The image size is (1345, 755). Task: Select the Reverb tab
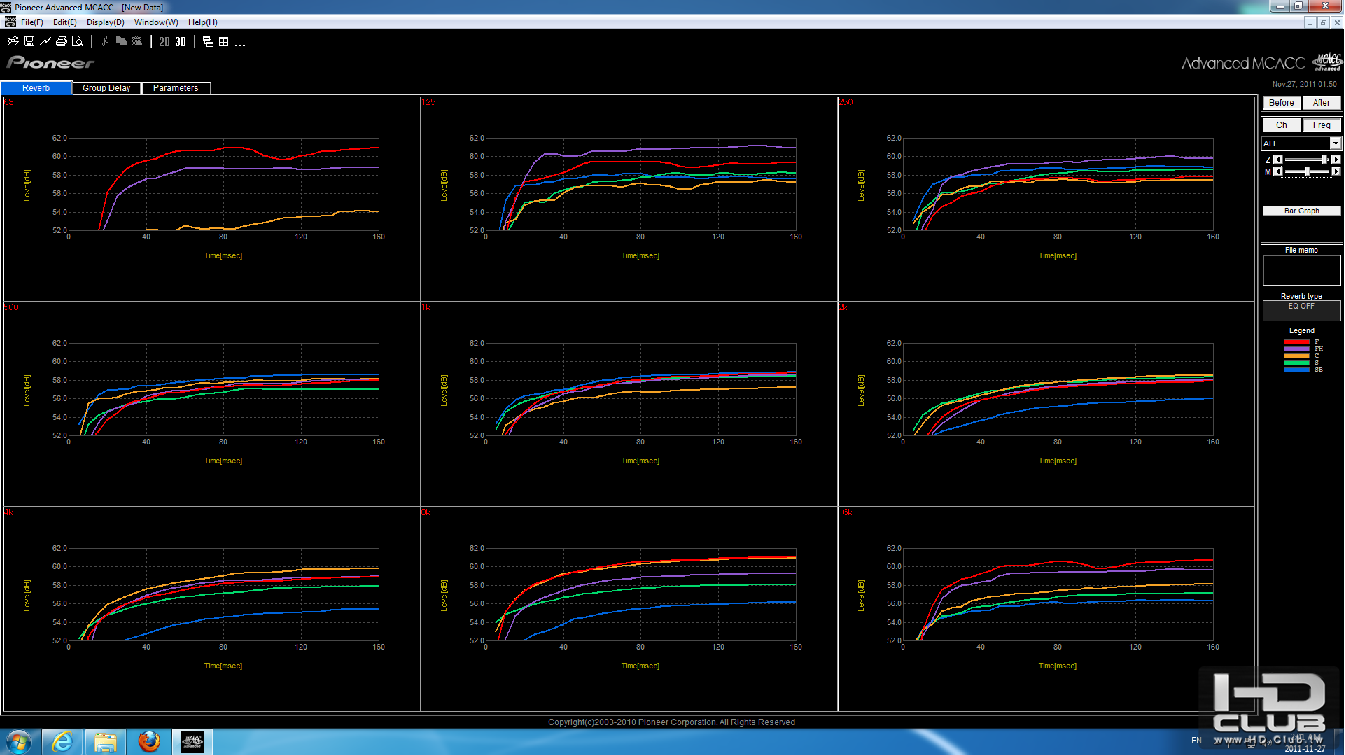37,88
